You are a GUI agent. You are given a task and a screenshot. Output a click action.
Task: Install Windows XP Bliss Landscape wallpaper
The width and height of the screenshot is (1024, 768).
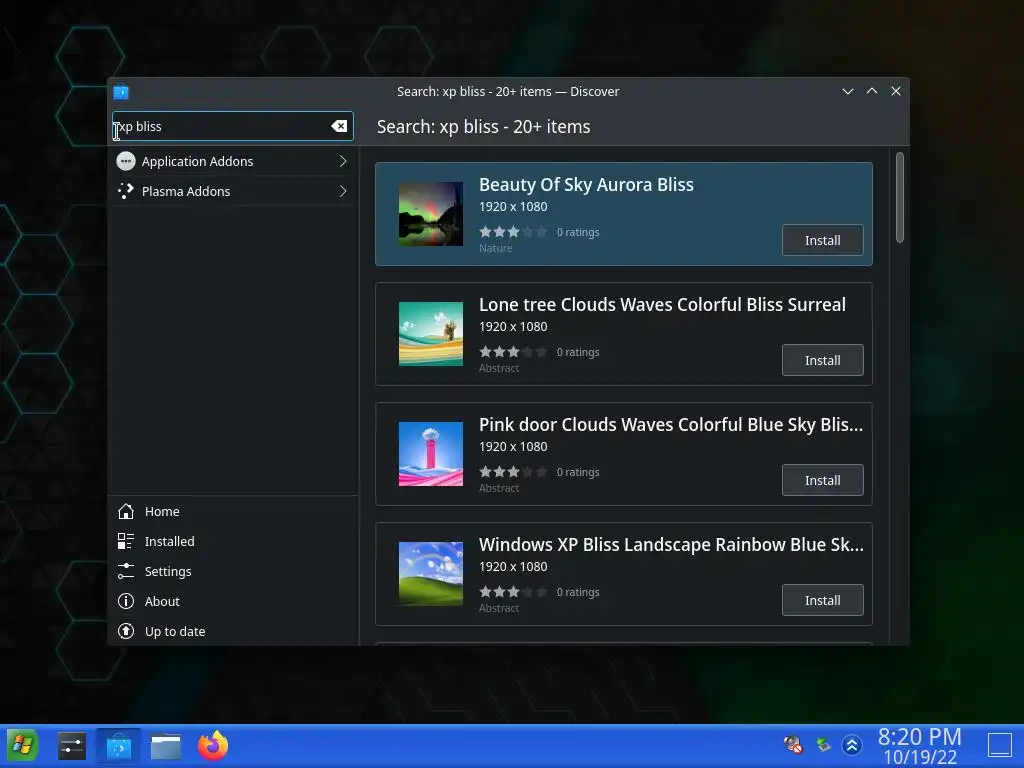[x=822, y=601]
